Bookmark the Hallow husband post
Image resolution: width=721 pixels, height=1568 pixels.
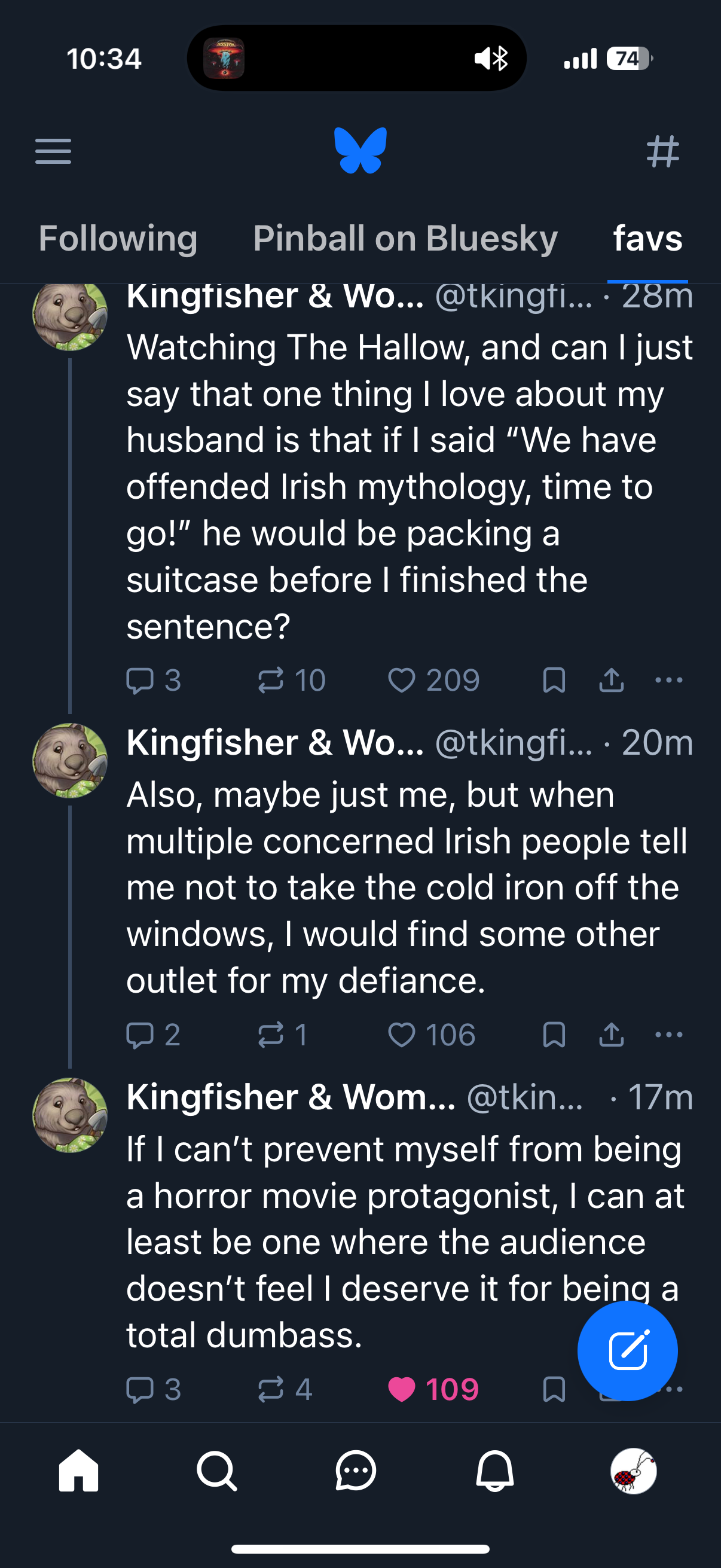554,681
